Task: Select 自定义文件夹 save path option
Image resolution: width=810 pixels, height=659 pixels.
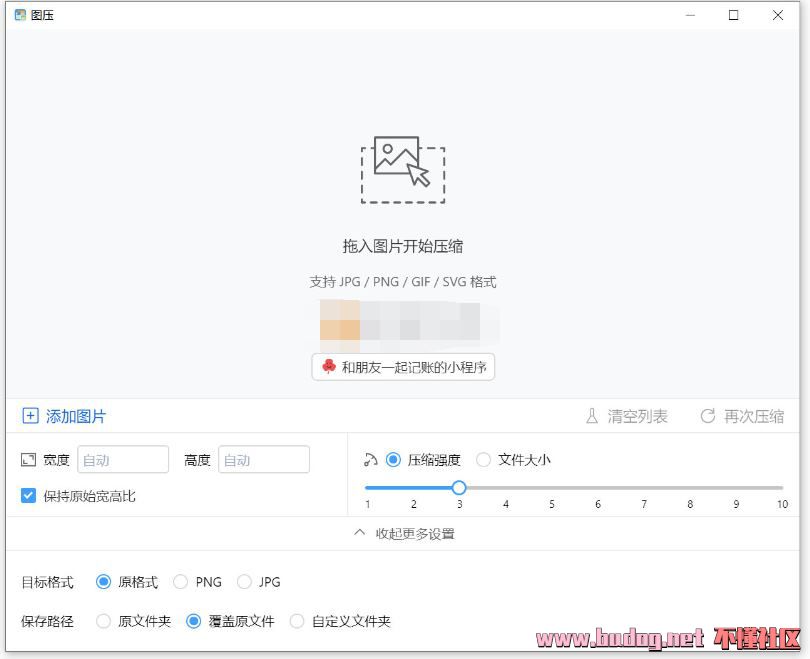Action: [x=297, y=621]
